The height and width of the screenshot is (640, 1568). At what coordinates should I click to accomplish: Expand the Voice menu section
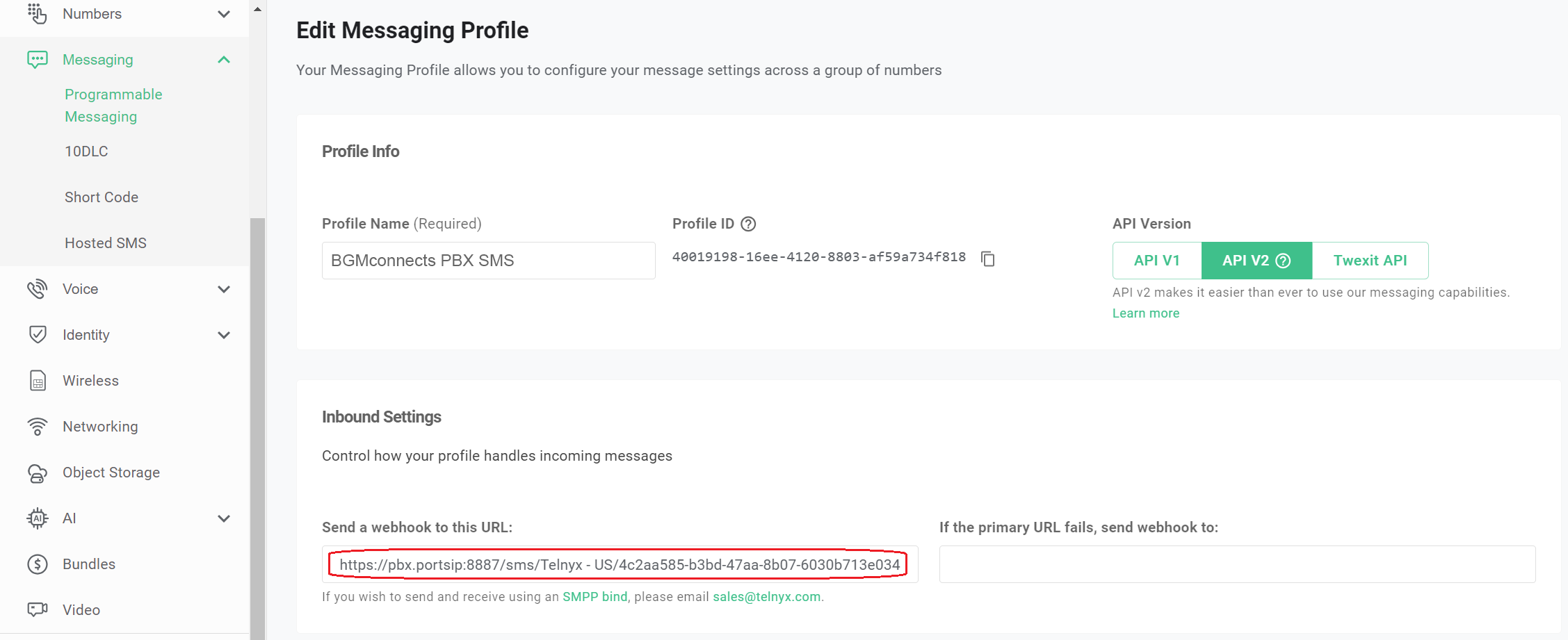224,289
